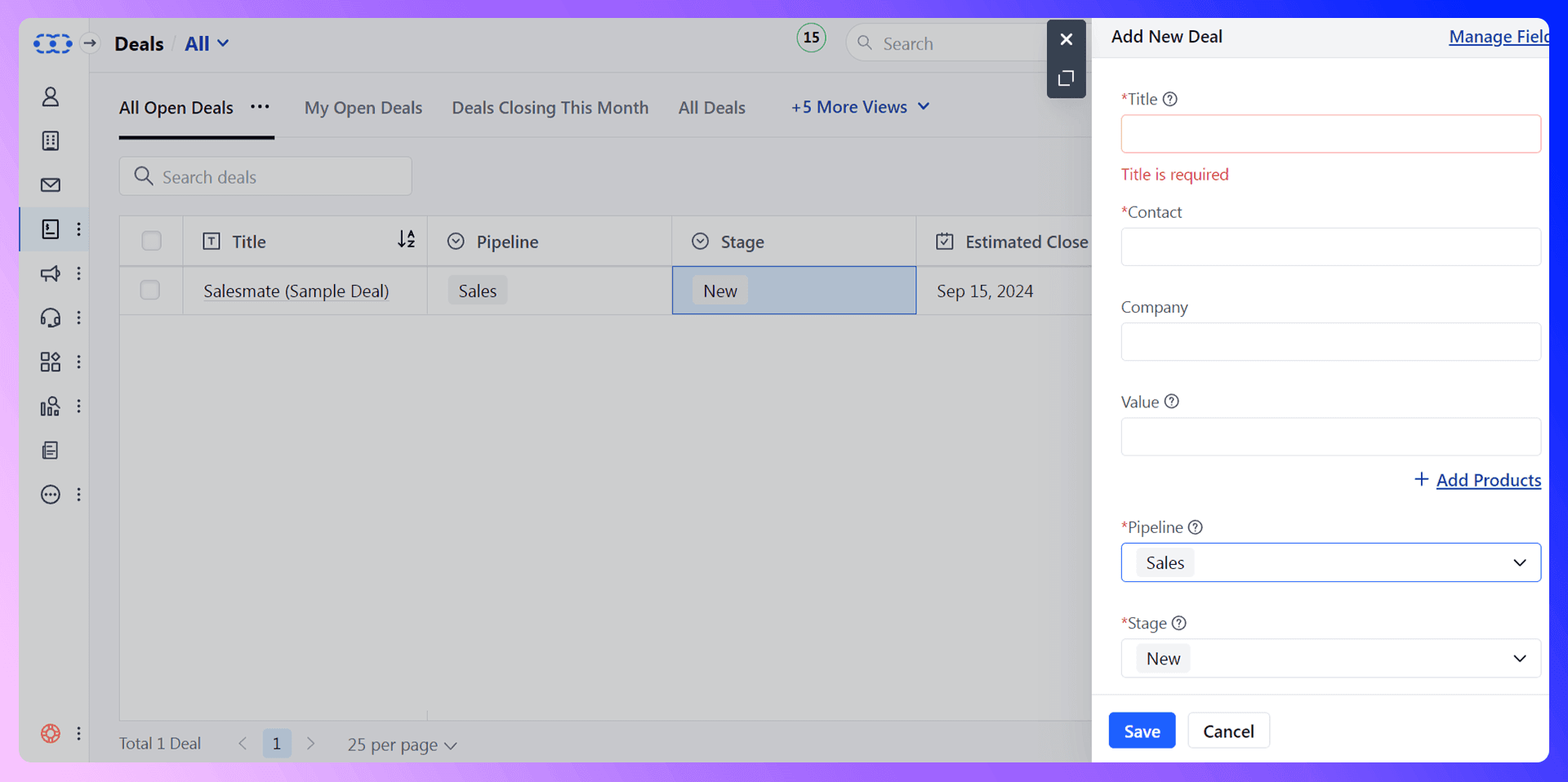Open options dots next to apps grid icon
1568x782 pixels.
[x=78, y=362]
